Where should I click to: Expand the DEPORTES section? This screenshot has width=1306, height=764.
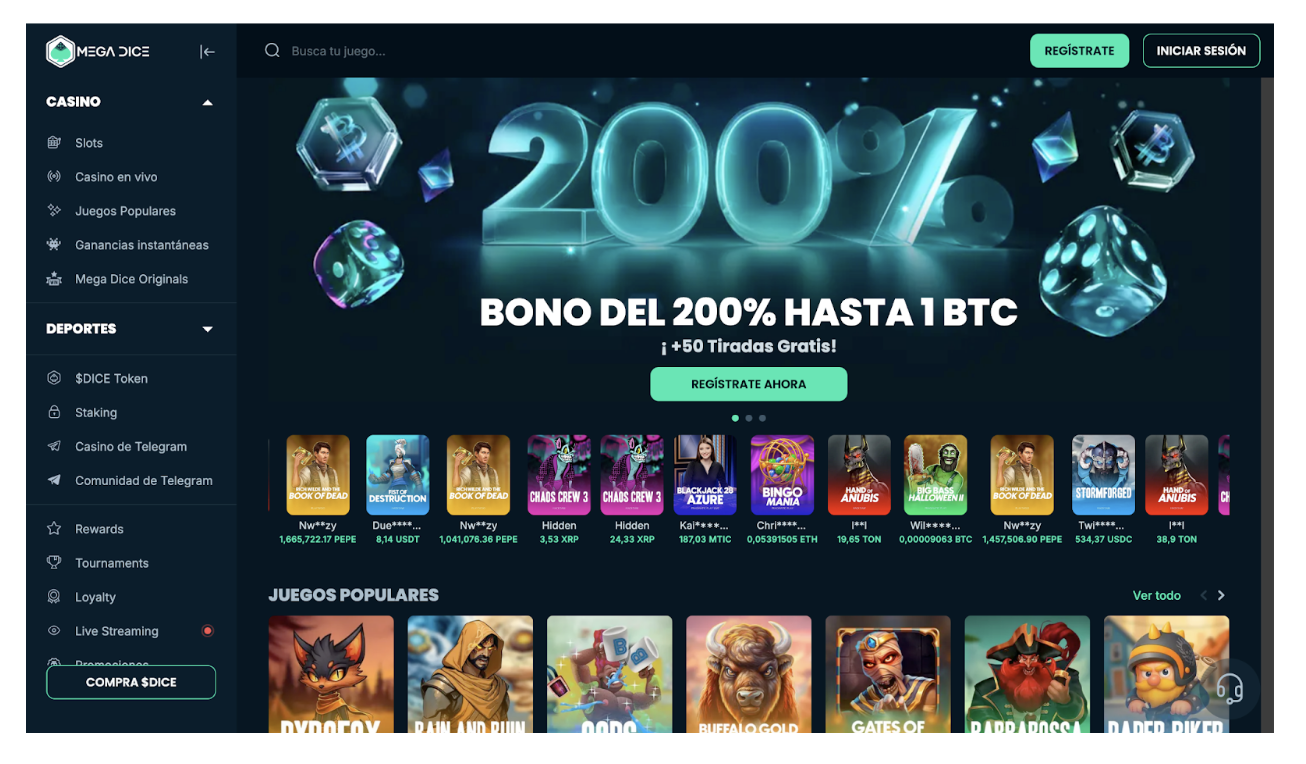pyautogui.click(x=208, y=329)
